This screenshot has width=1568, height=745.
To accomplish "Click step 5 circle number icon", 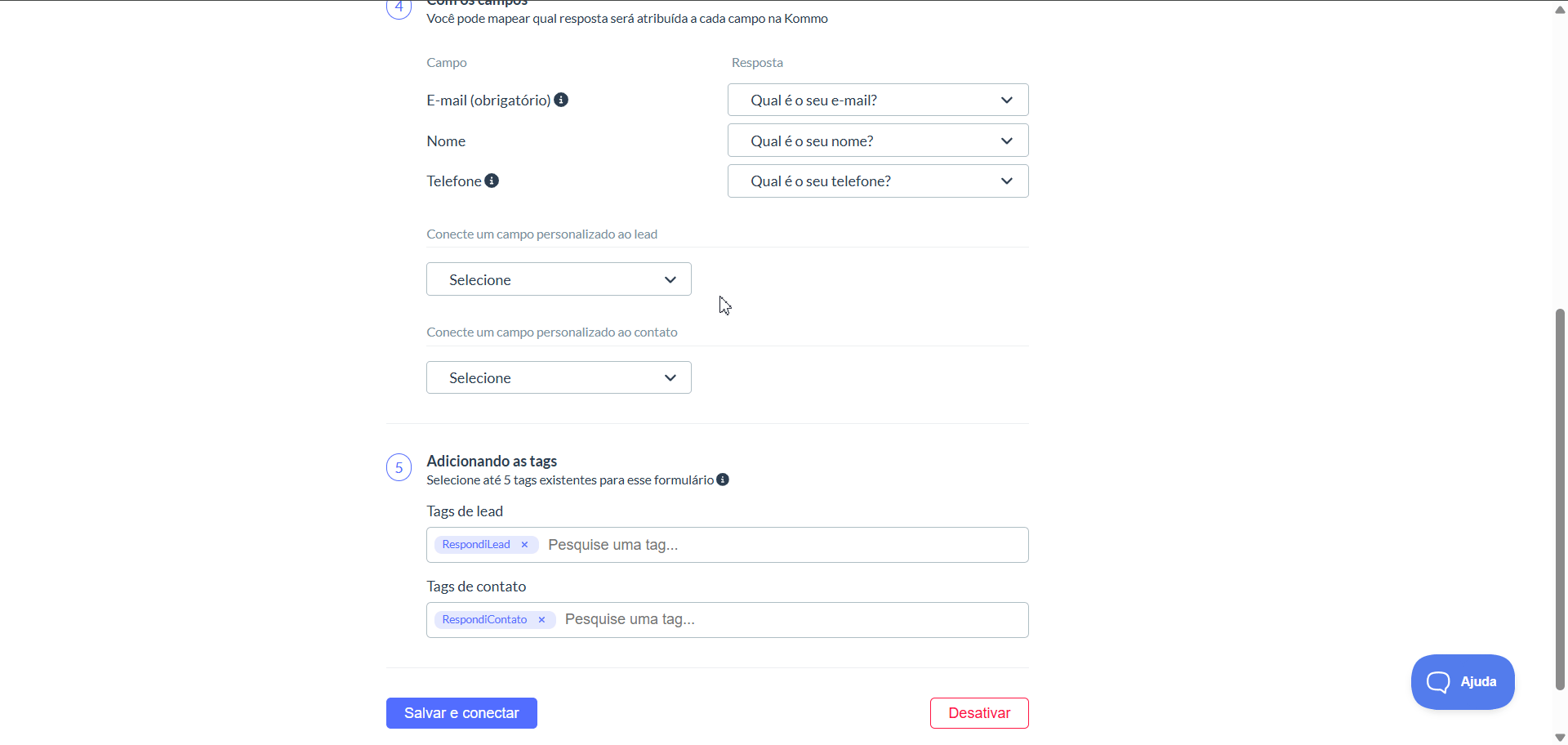I will click(x=399, y=468).
